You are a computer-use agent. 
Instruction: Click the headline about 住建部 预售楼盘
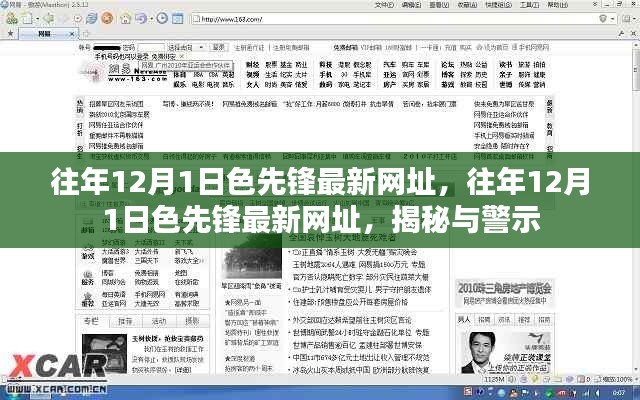(350, 302)
